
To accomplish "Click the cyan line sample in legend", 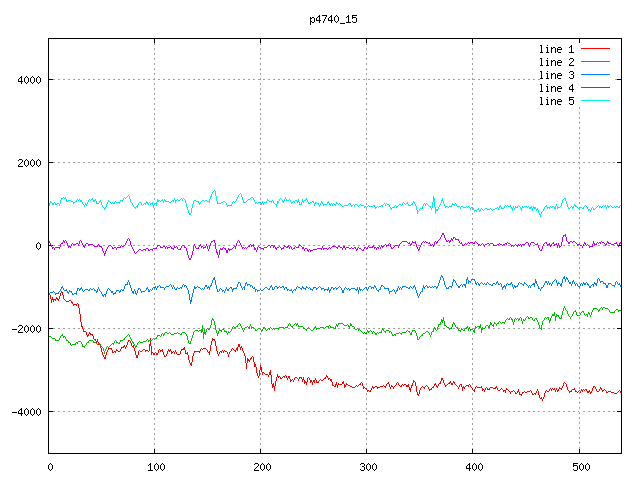I will point(596,101).
